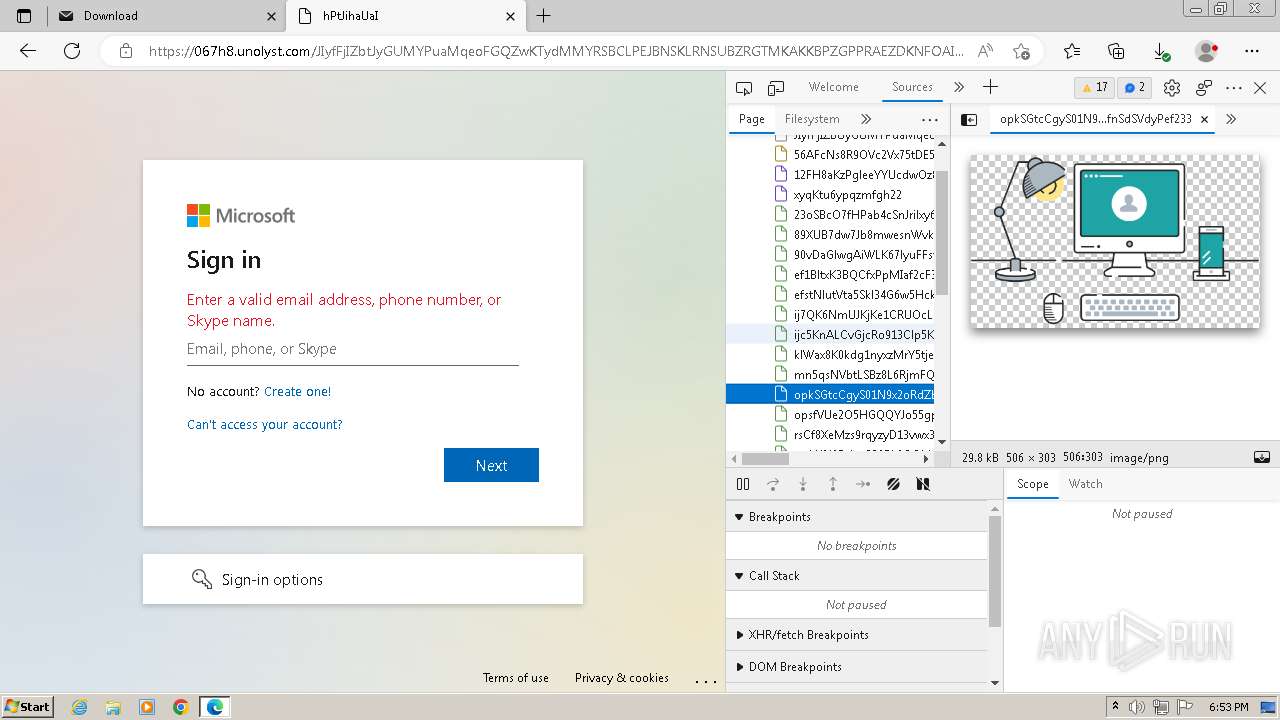Show more DevTools tabs beside Sources
The height and width of the screenshot is (720, 1280).
(x=959, y=87)
